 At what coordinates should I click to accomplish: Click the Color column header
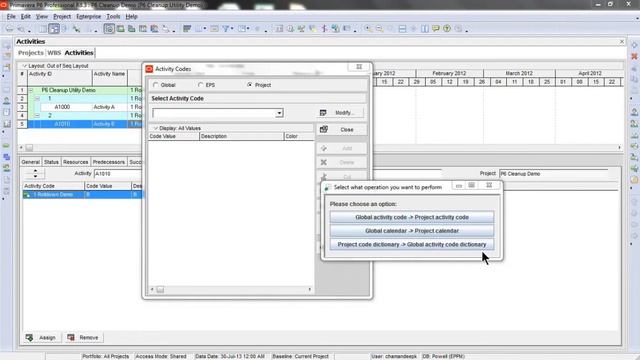tap(299, 136)
